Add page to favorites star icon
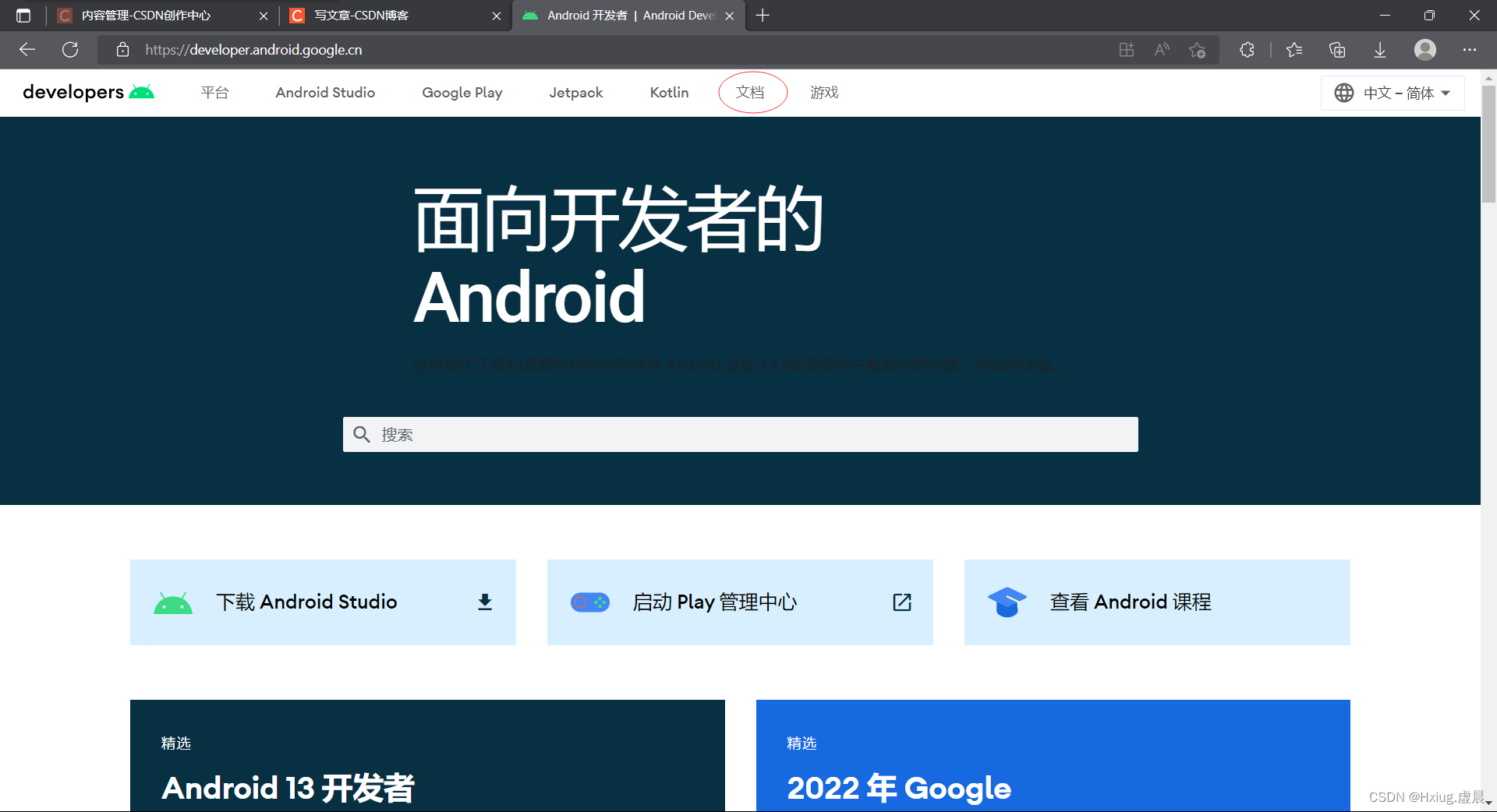 pyautogui.click(x=1198, y=50)
